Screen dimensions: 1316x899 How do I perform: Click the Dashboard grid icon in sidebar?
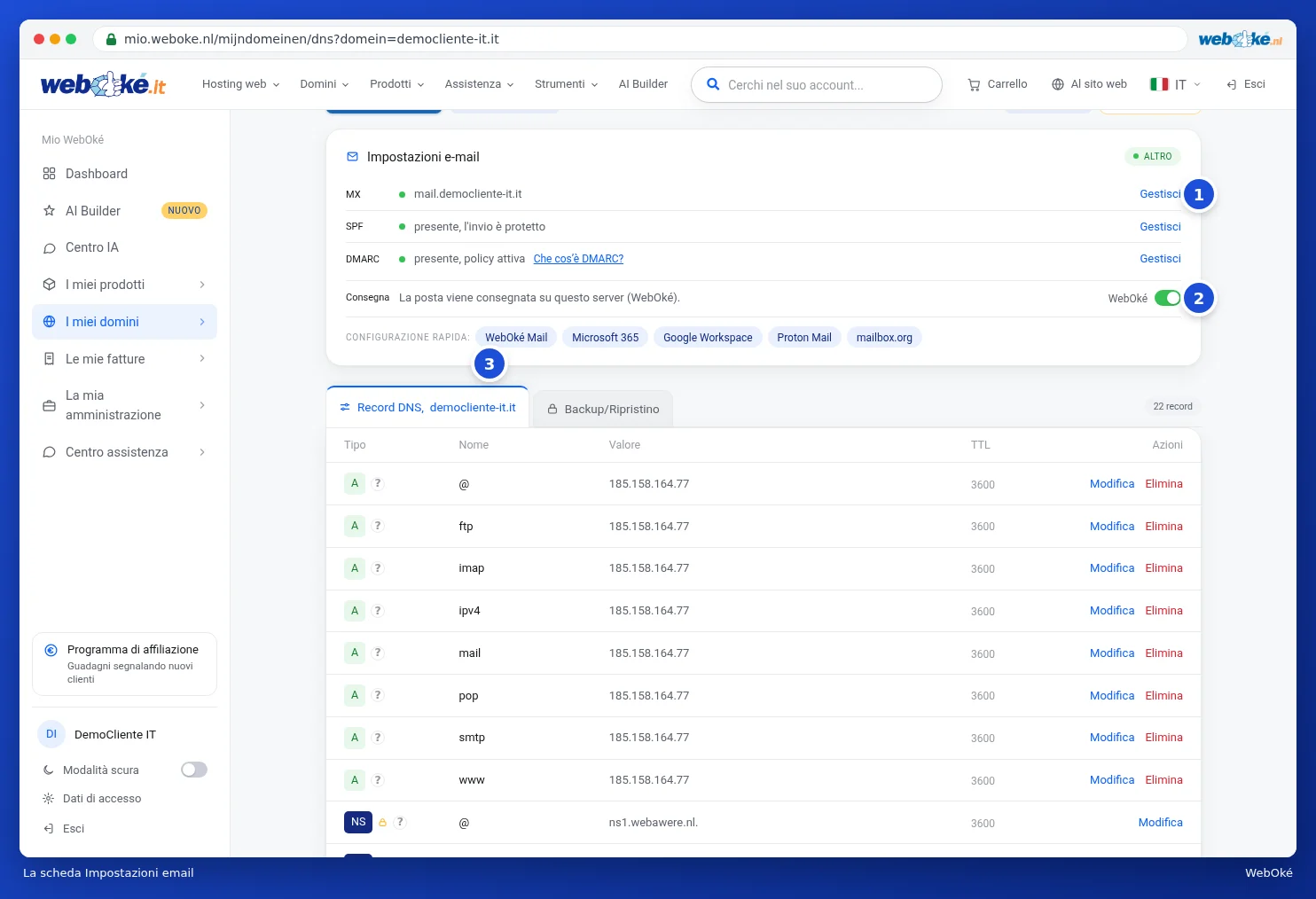coord(49,174)
